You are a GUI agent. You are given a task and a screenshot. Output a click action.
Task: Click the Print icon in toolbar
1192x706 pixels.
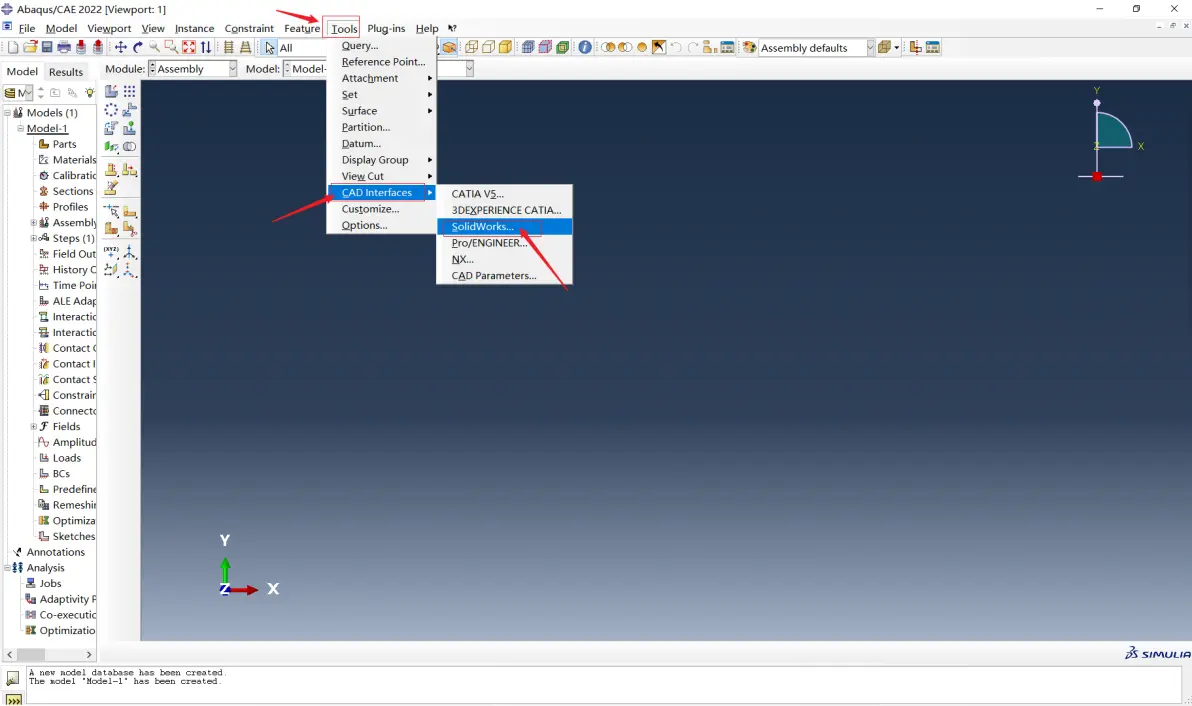64,47
